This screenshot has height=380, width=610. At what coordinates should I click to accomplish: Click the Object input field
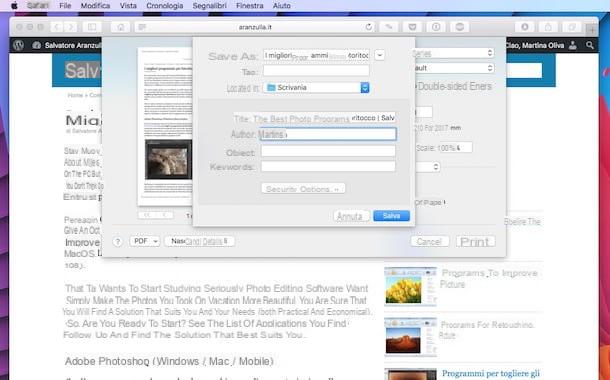[328, 151]
